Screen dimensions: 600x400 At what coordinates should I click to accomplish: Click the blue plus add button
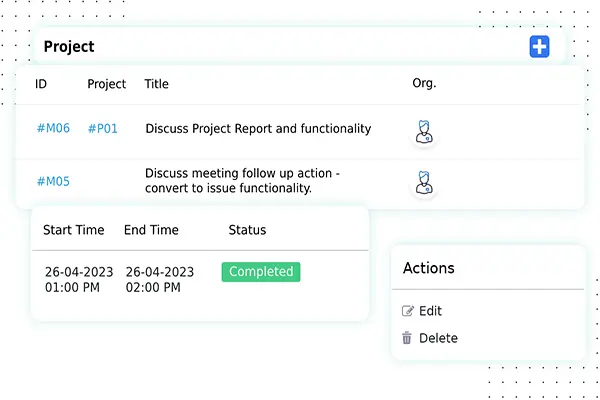click(539, 46)
